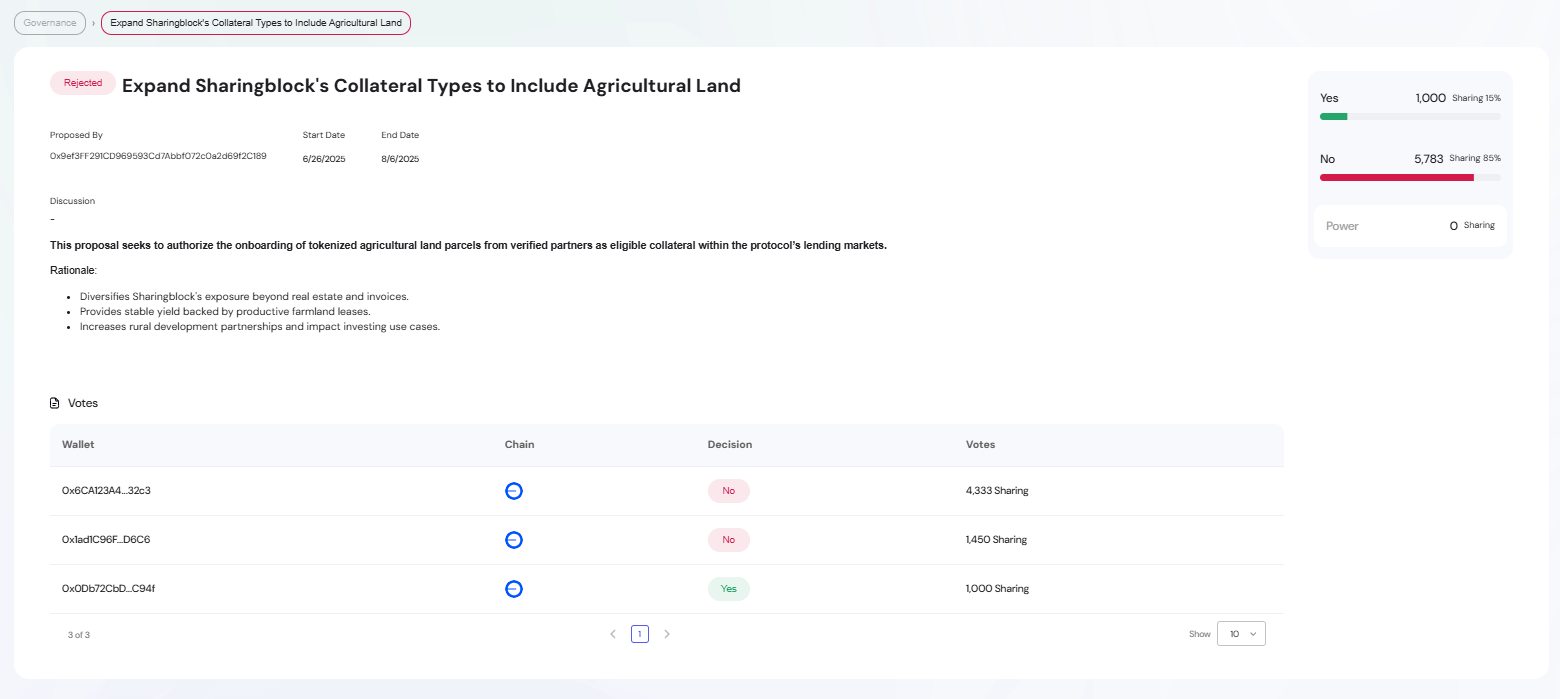The width and height of the screenshot is (1560, 699).
Task: Click the chevron inside the Show page-size selector
Action: [x=1255, y=633]
